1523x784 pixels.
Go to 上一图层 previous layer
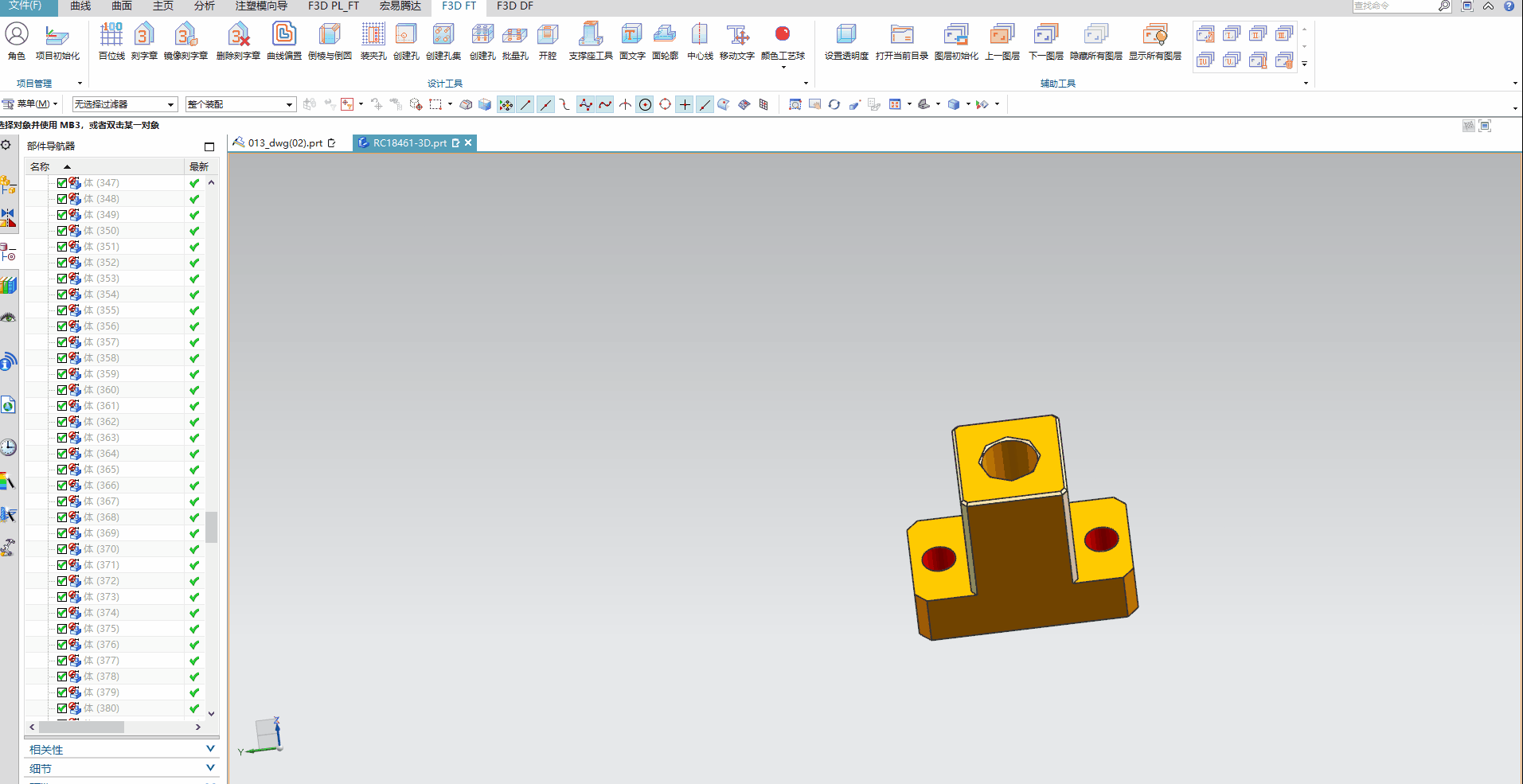click(x=1002, y=41)
